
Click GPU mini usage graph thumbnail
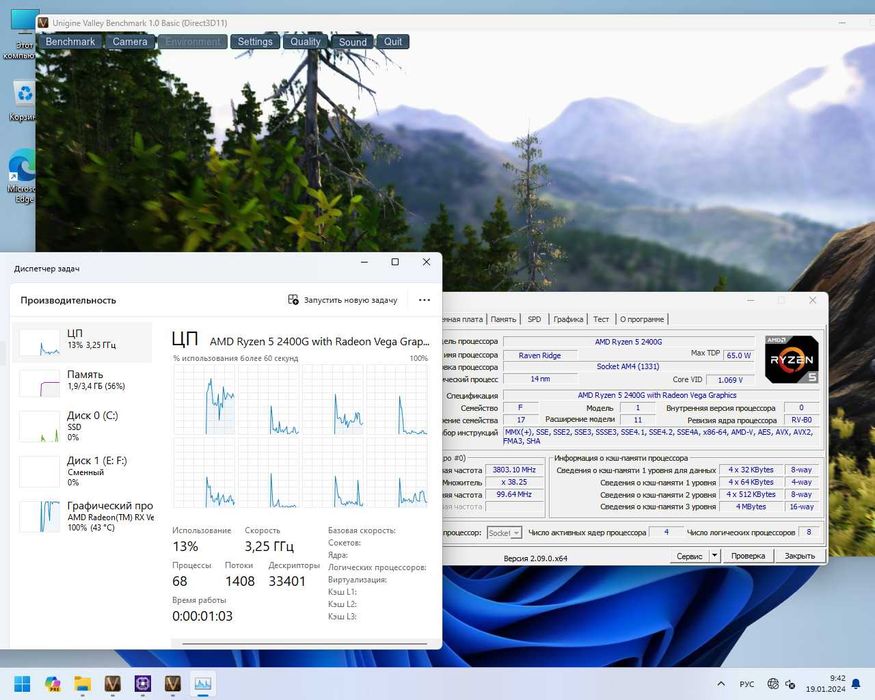40,516
